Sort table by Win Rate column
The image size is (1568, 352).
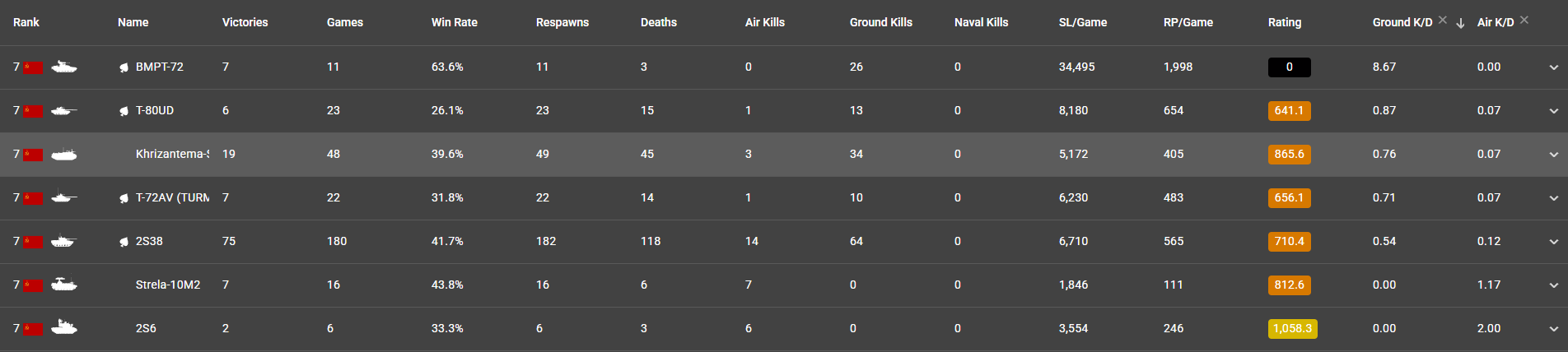(x=454, y=22)
